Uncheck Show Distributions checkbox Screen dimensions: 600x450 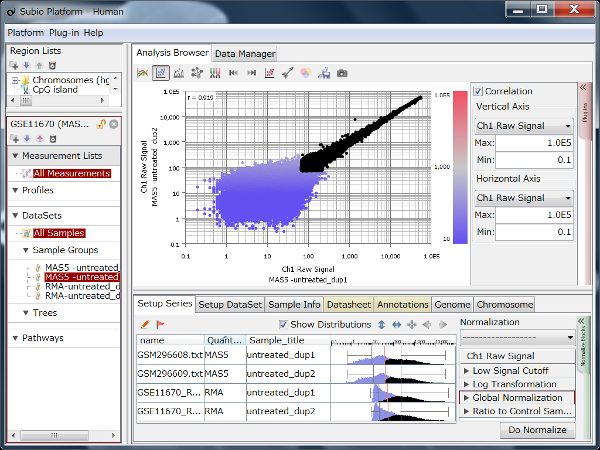(283, 324)
